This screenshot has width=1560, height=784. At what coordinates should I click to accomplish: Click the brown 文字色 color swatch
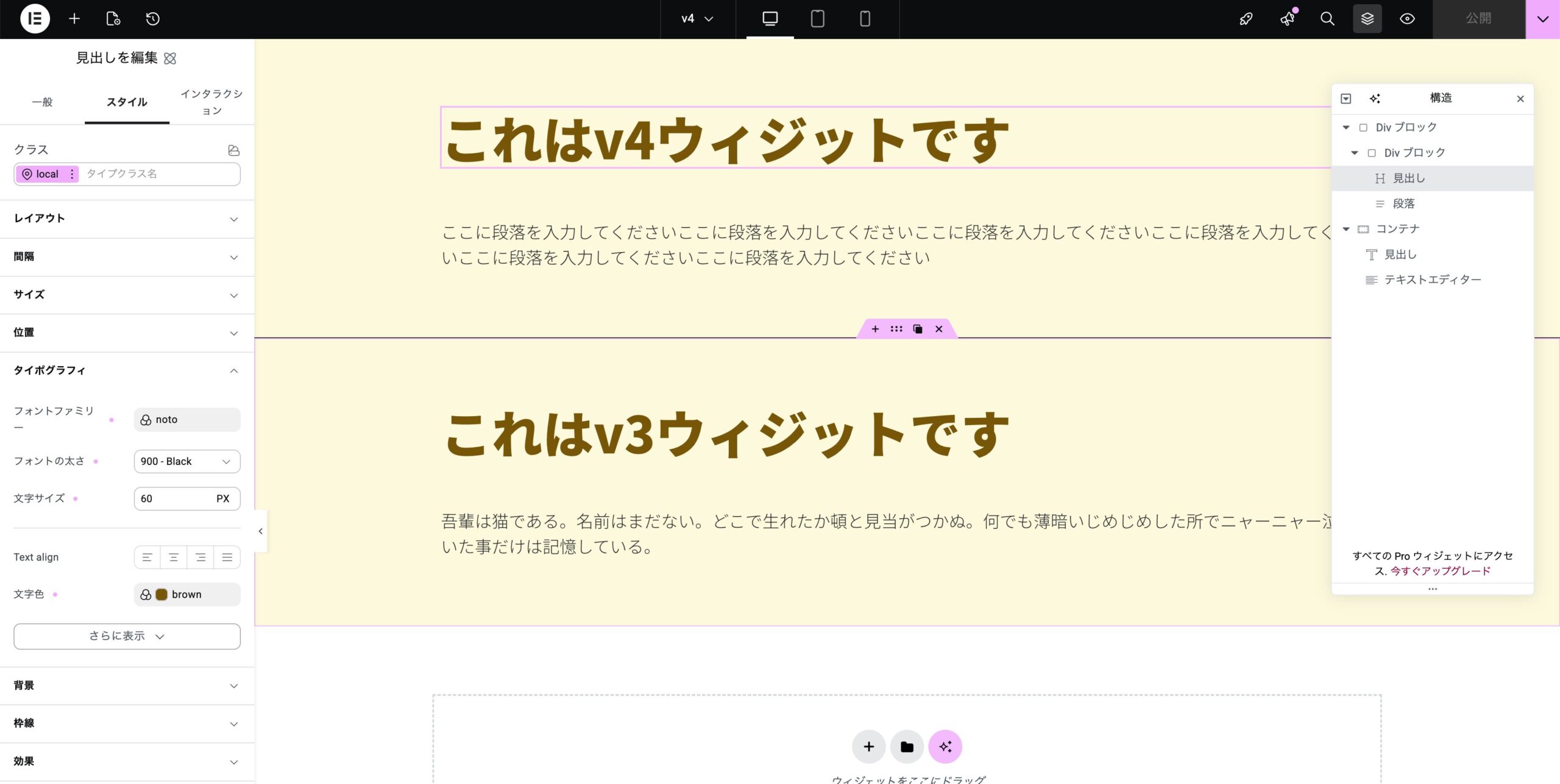point(161,594)
